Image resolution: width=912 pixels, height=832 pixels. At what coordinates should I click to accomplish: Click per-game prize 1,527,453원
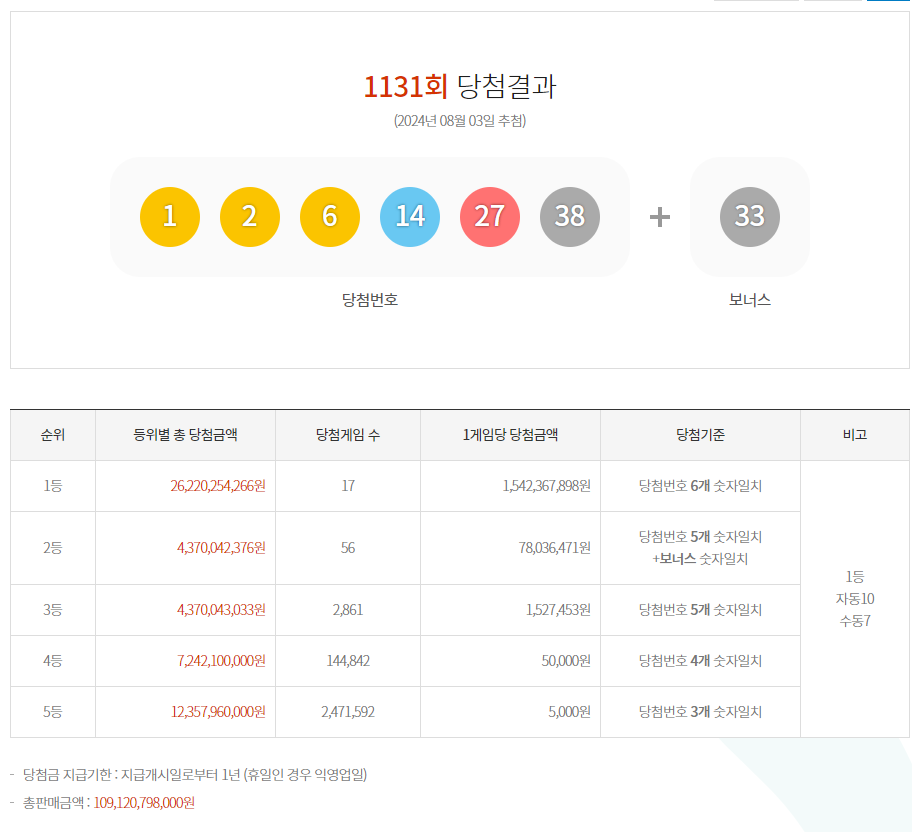(558, 610)
